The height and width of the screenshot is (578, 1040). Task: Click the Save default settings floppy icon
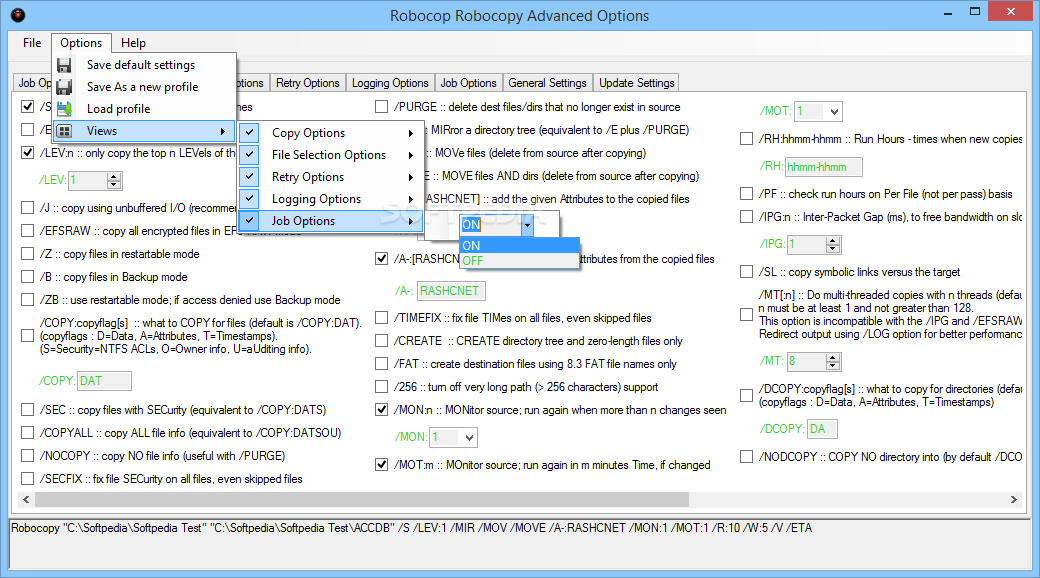[64, 65]
